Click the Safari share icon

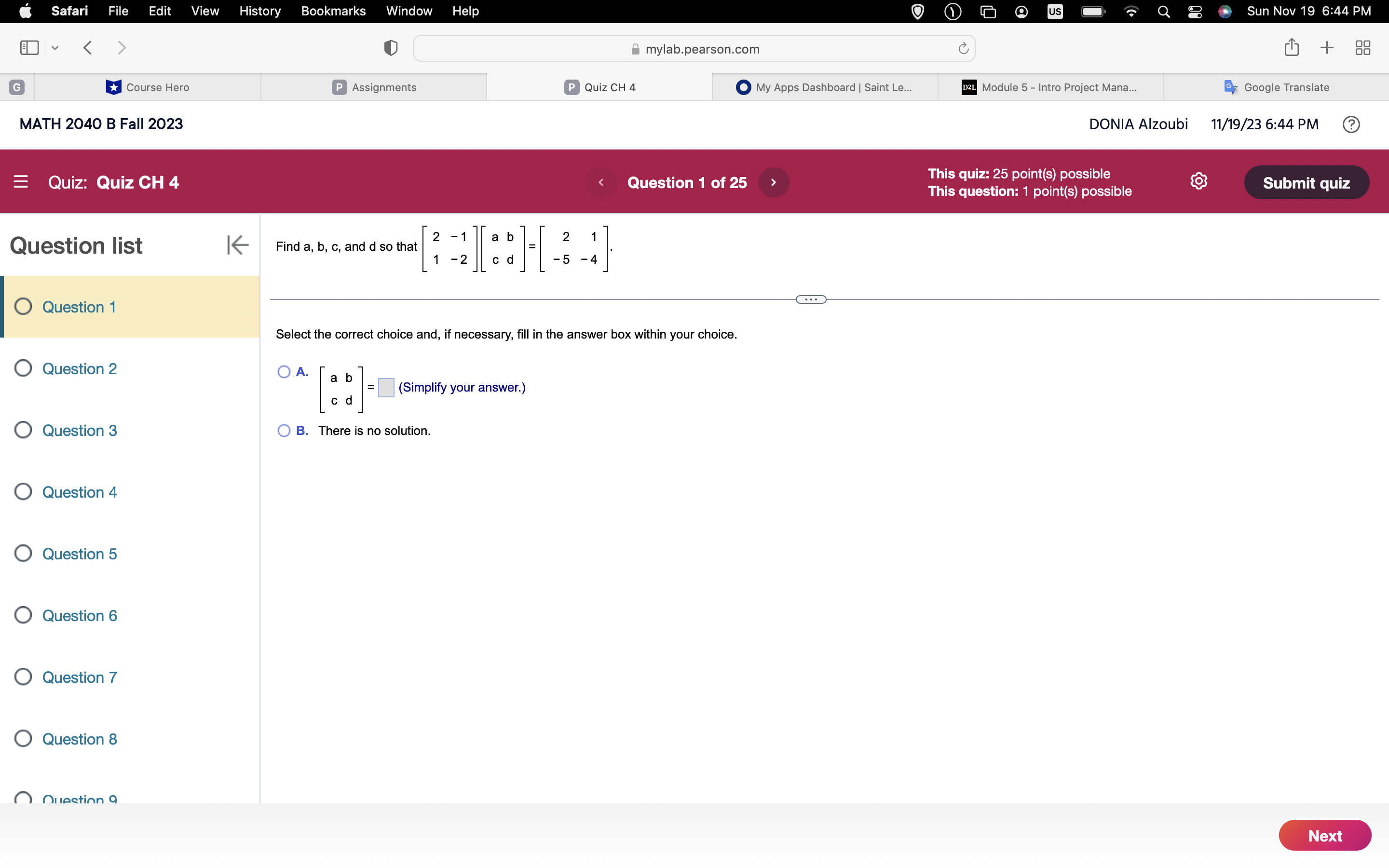(1292, 48)
